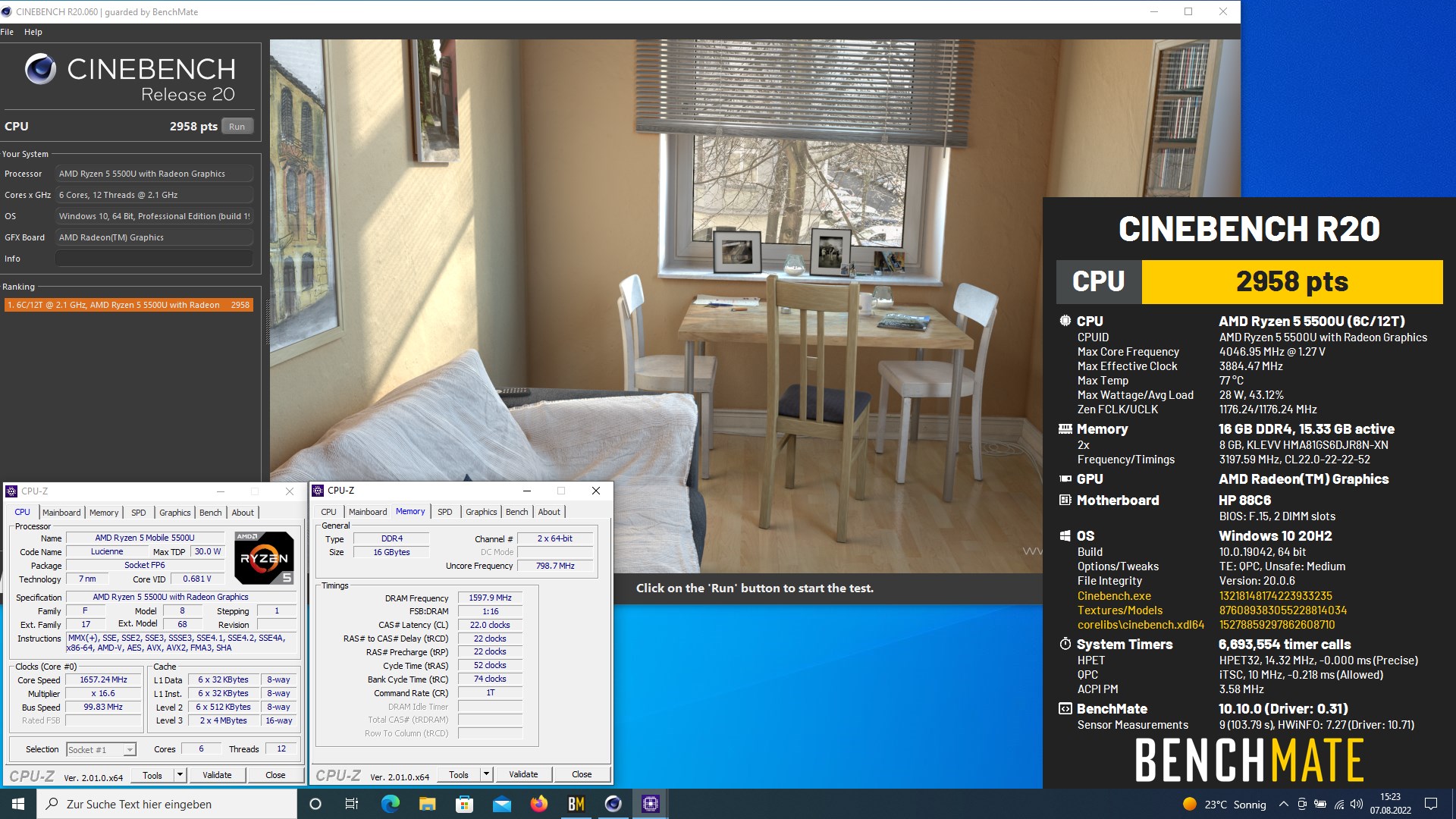The height and width of the screenshot is (819, 1456).
Task: Click Close button in left CPU-Z
Action: click(x=275, y=775)
